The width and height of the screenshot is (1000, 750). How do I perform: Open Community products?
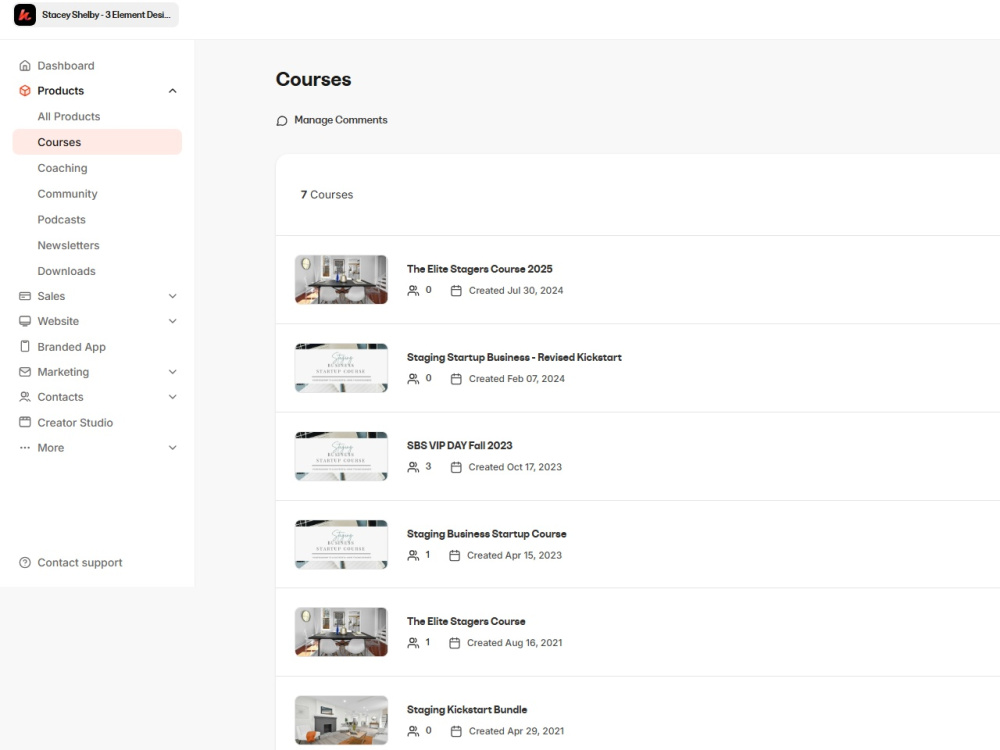tap(68, 194)
